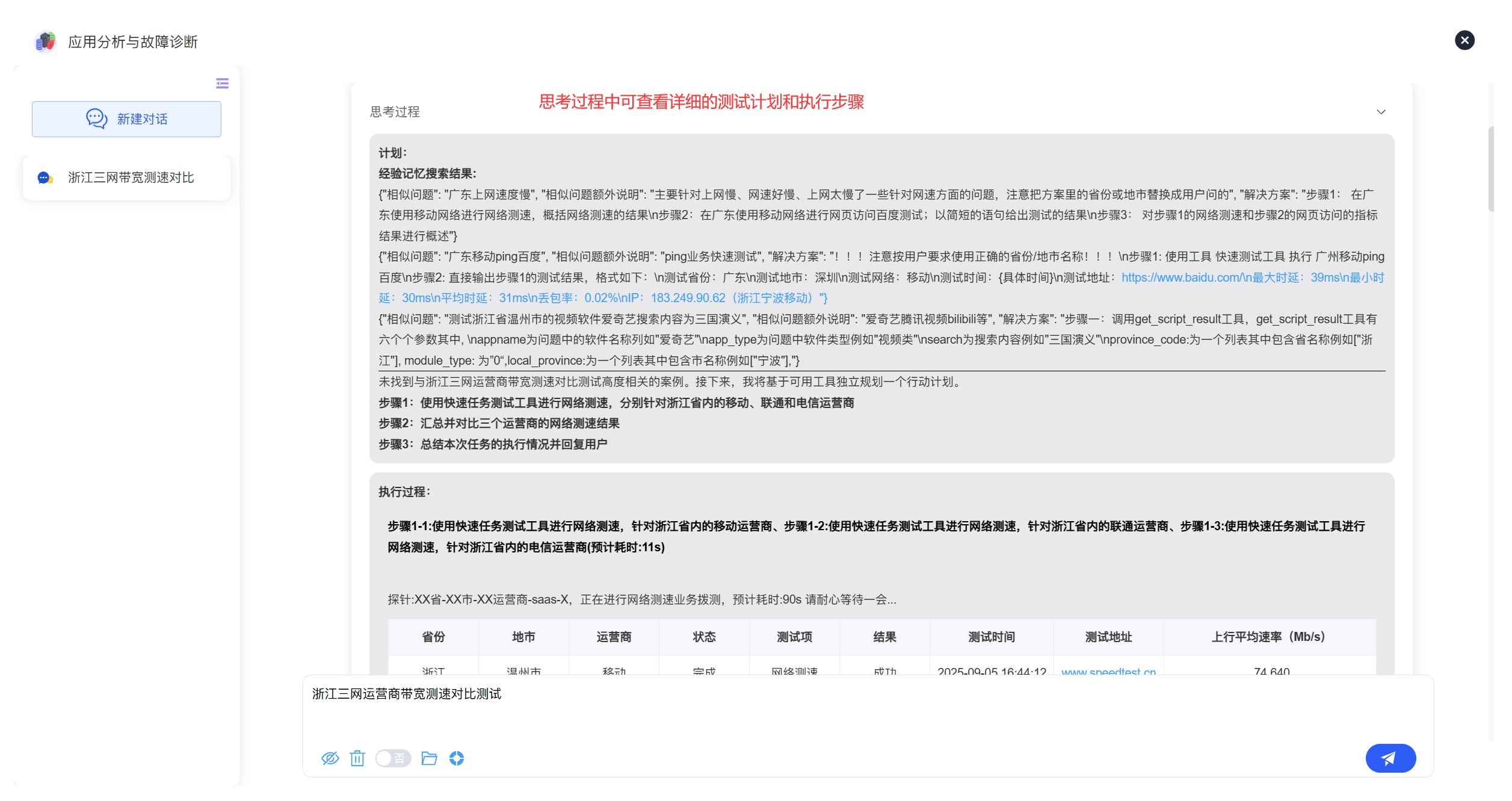The height and width of the screenshot is (801, 1512).
Task: Click the trash can icon under the input
Action: tap(357, 758)
